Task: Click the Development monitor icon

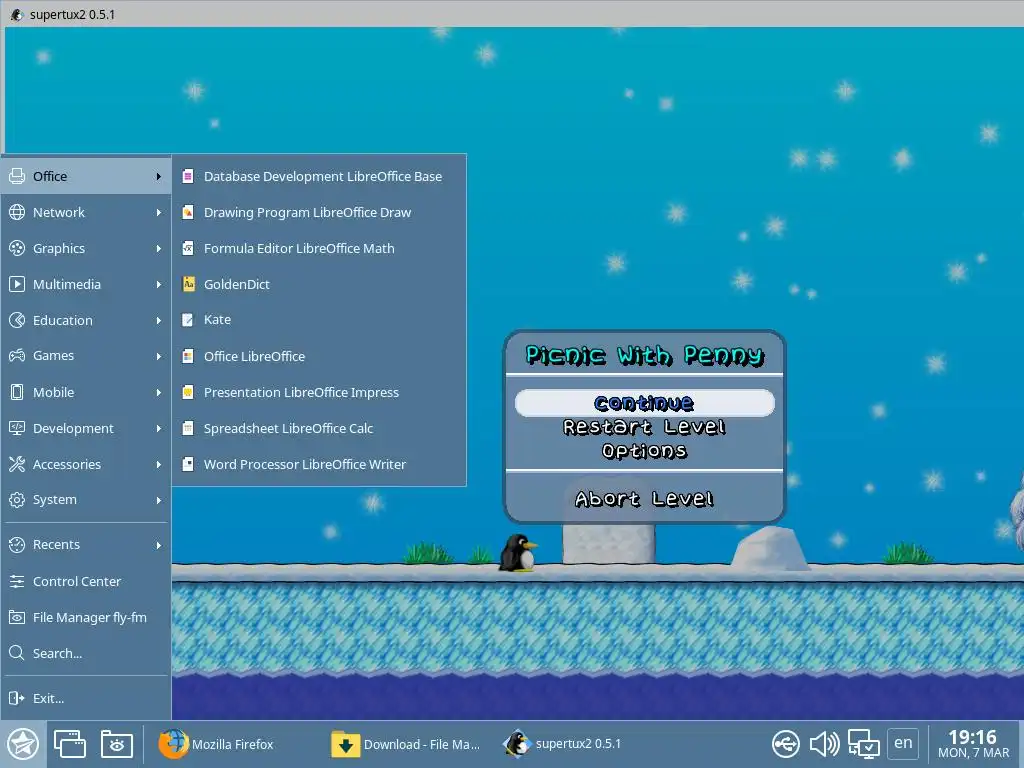Action: click(17, 428)
